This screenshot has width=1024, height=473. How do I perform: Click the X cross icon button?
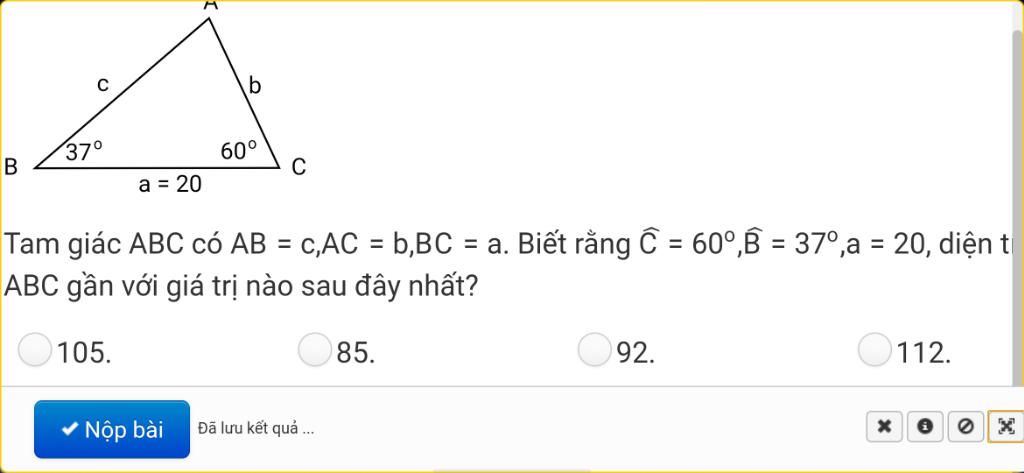pyautogui.click(x=884, y=427)
